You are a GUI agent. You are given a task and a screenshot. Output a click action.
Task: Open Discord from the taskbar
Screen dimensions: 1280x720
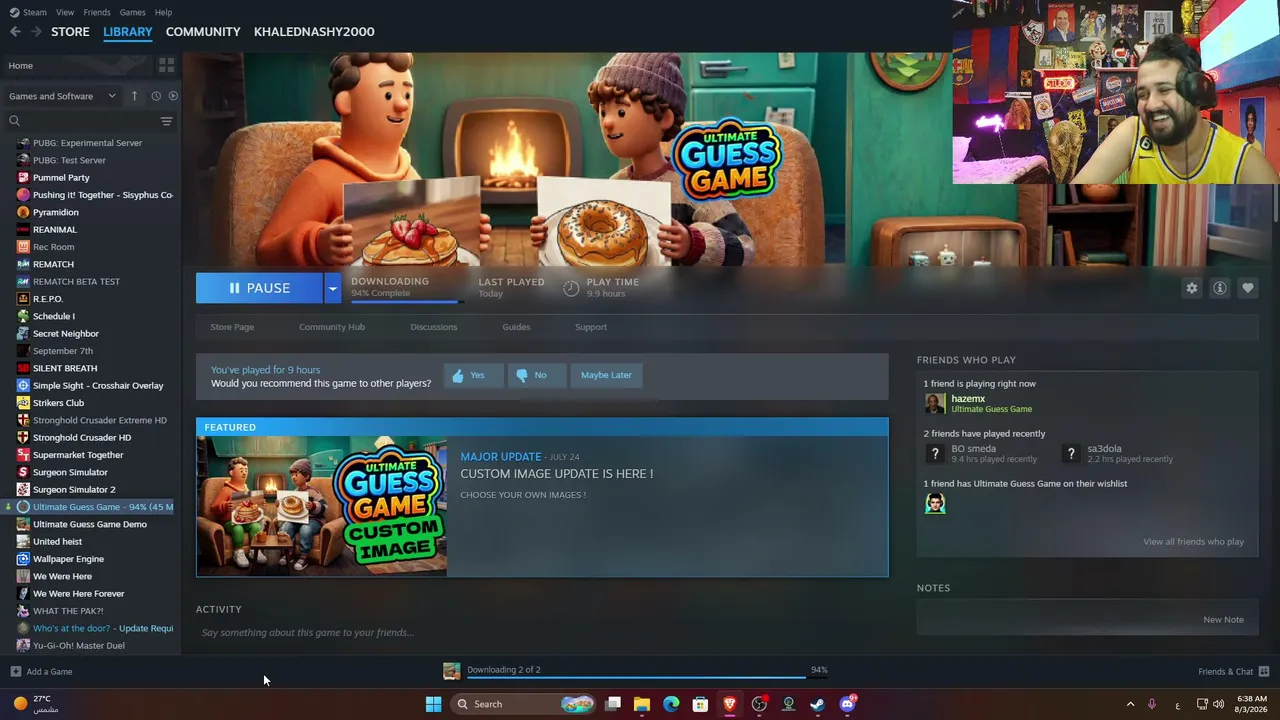[847, 704]
